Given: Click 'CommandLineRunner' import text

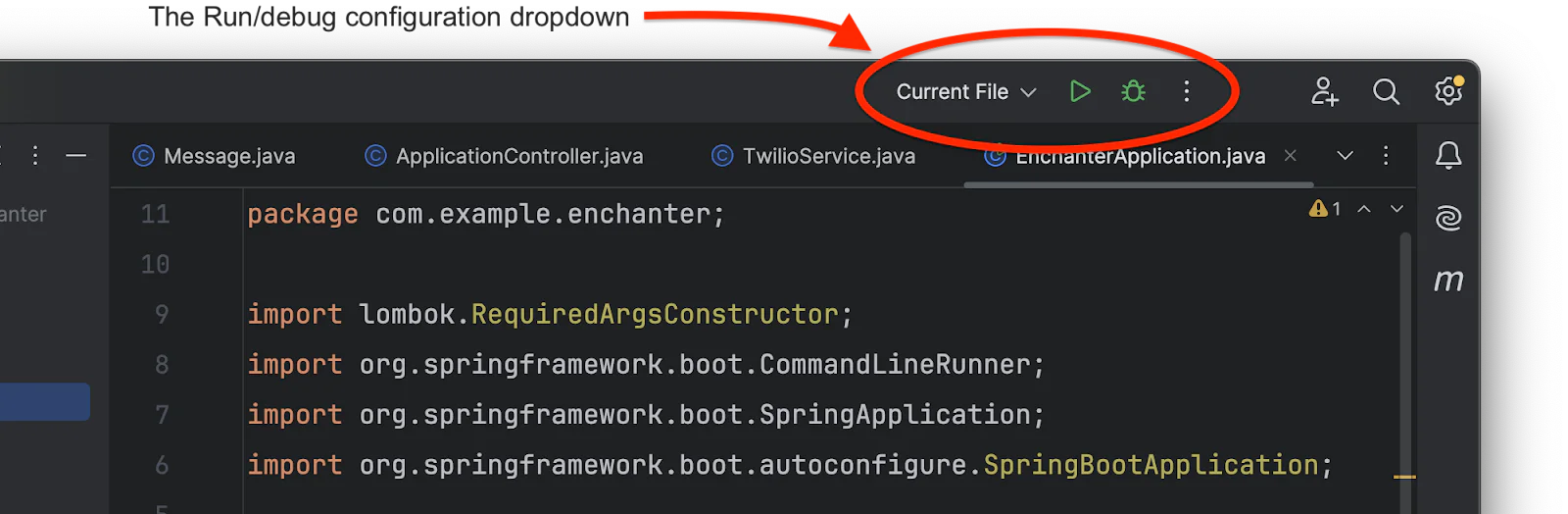Looking at the screenshot, I should click(895, 365).
